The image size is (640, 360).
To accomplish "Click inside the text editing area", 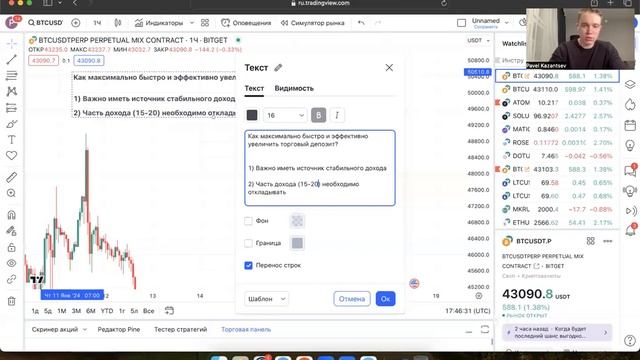I will click(320, 168).
